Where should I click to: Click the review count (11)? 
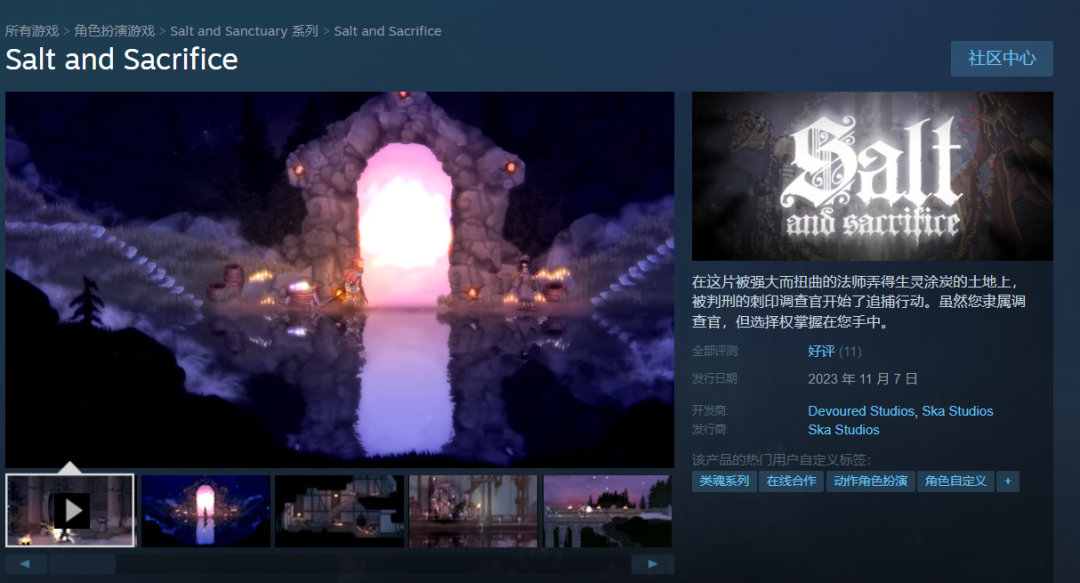click(850, 351)
